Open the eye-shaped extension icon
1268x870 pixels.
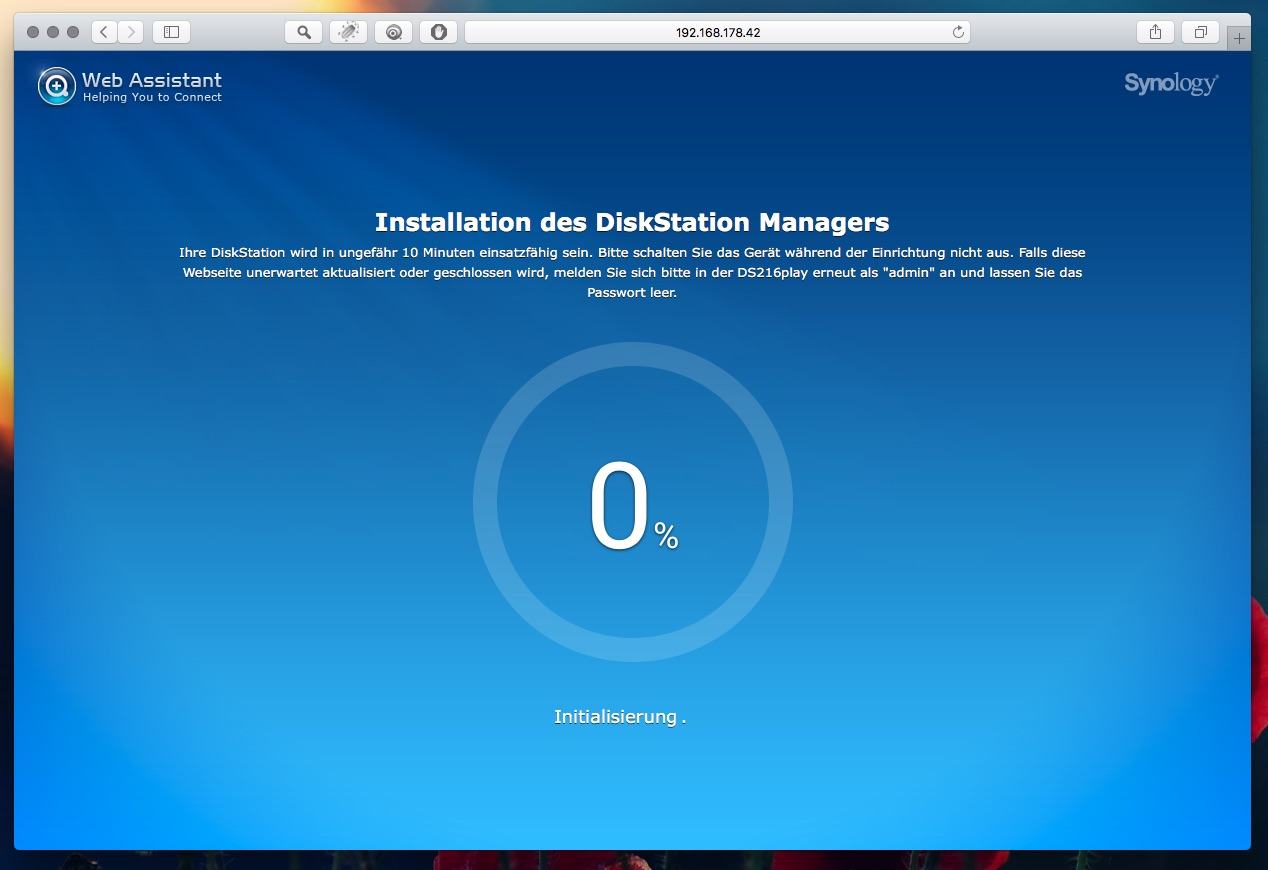(x=394, y=32)
